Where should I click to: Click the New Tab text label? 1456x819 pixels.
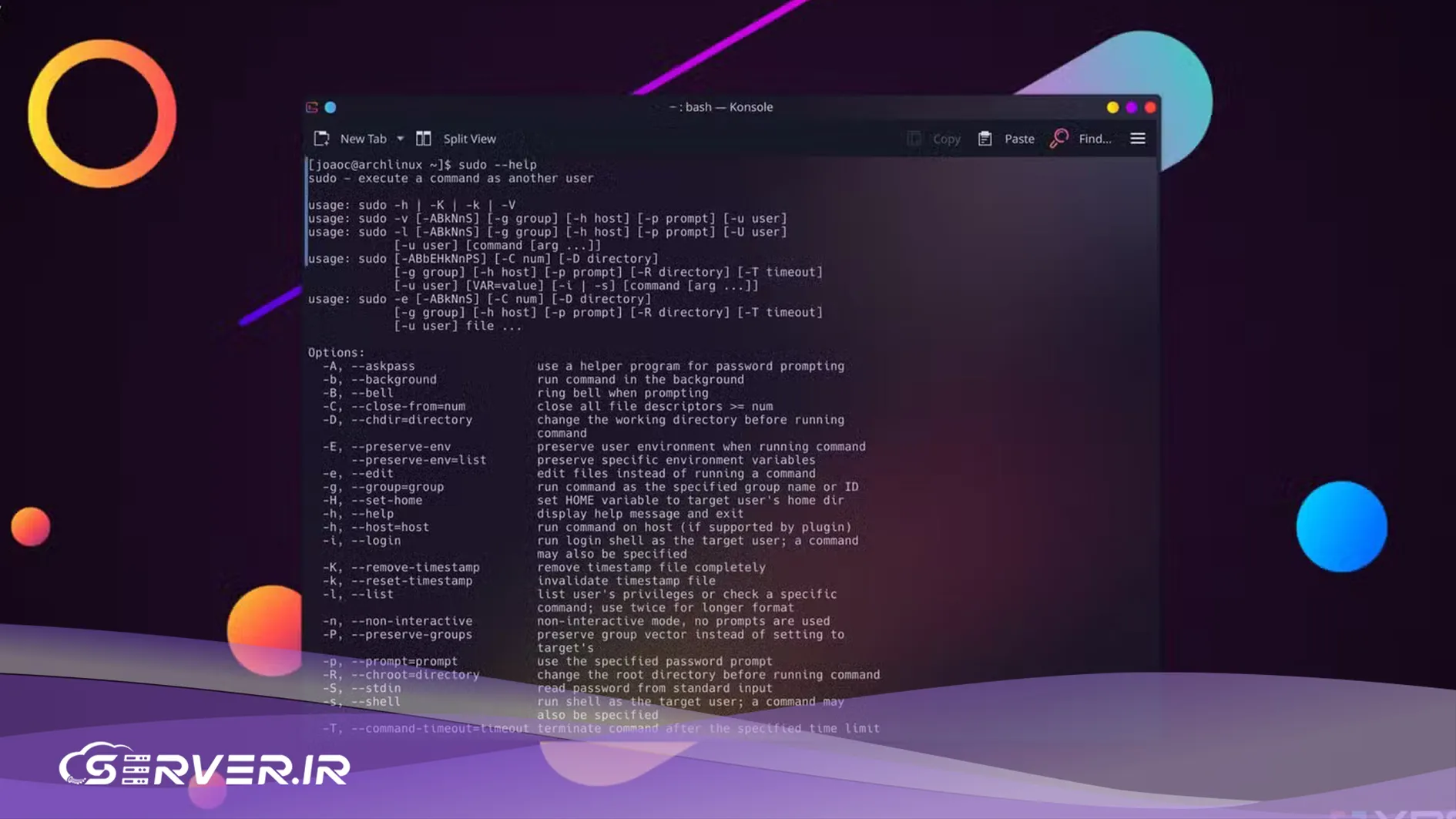[x=363, y=139]
